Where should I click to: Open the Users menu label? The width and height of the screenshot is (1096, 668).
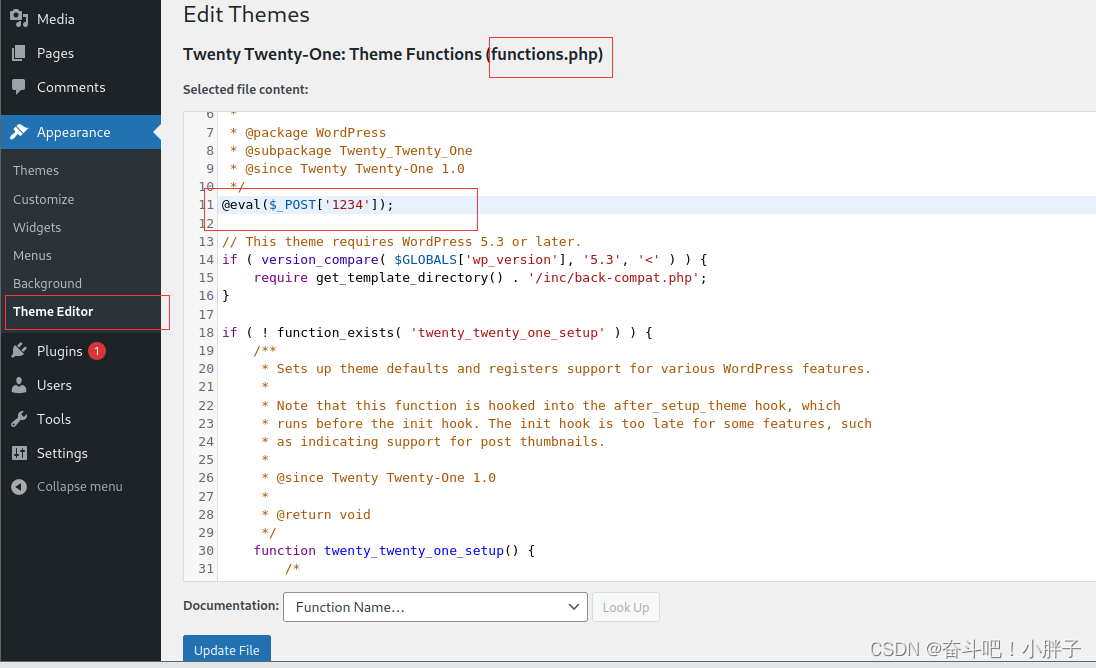coord(55,385)
